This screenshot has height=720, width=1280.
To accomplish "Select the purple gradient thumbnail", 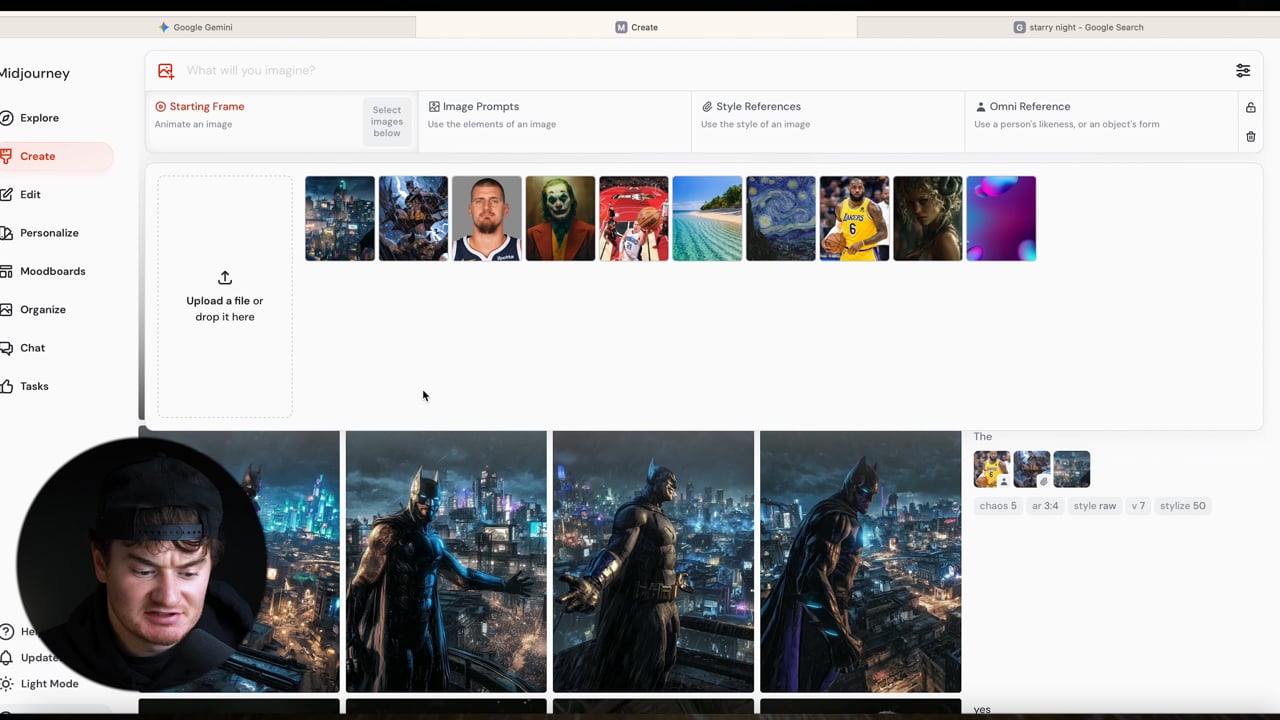I will point(1001,218).
